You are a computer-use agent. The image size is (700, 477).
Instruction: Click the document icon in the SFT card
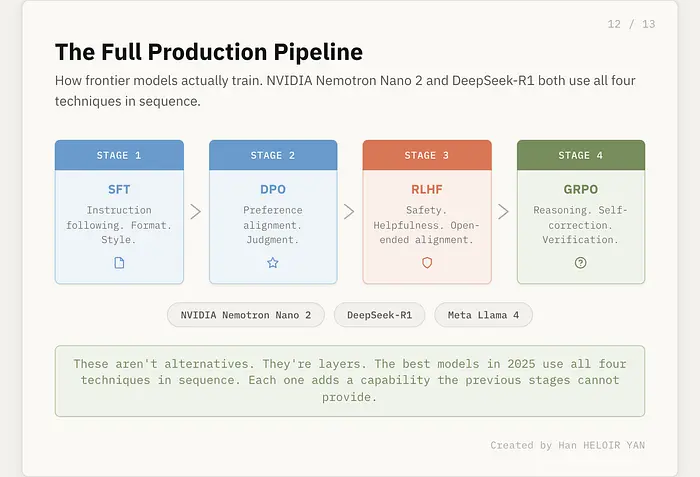pyautogui.click(x=119, y=263)
